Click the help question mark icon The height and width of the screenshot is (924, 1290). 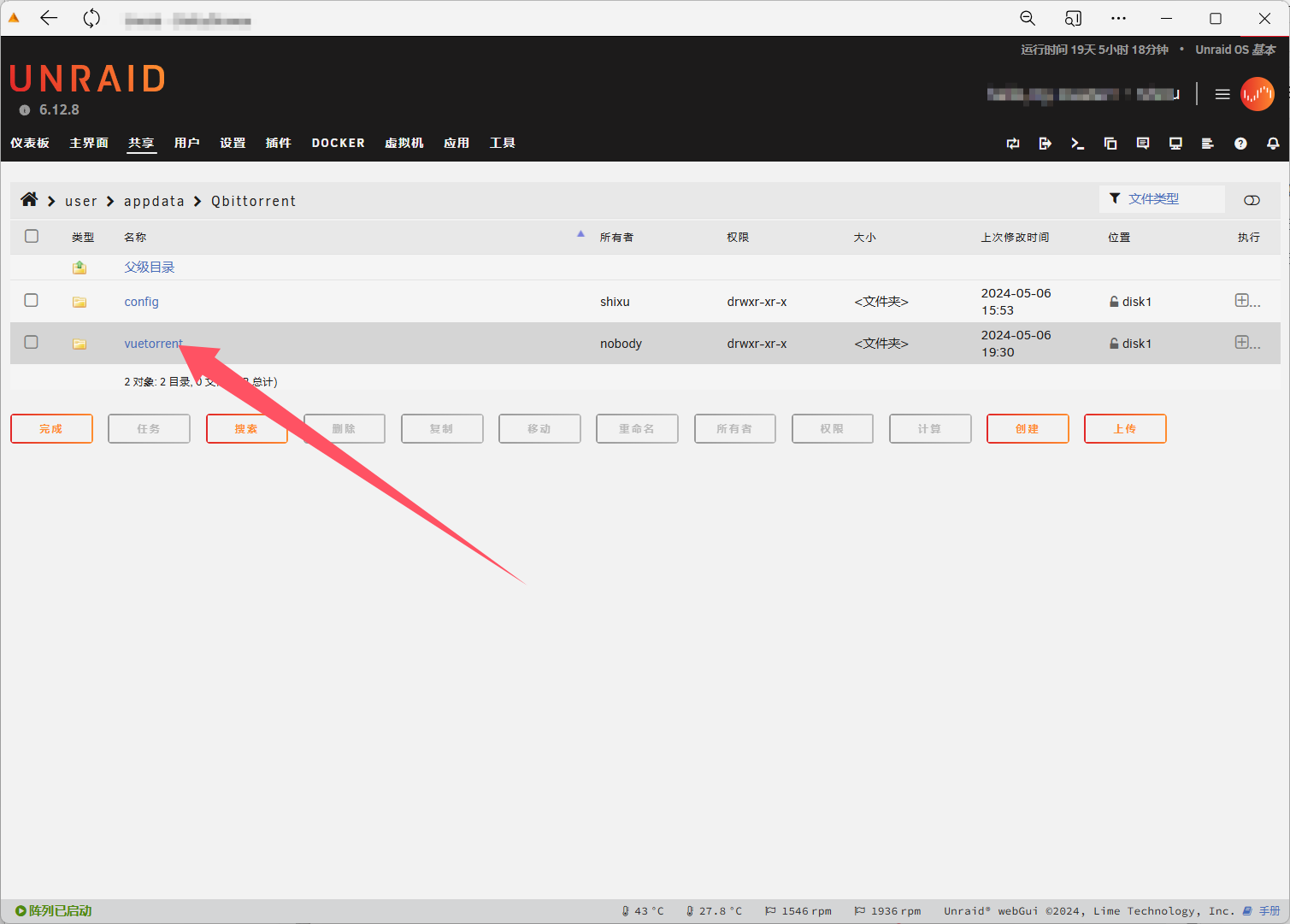1240,144
